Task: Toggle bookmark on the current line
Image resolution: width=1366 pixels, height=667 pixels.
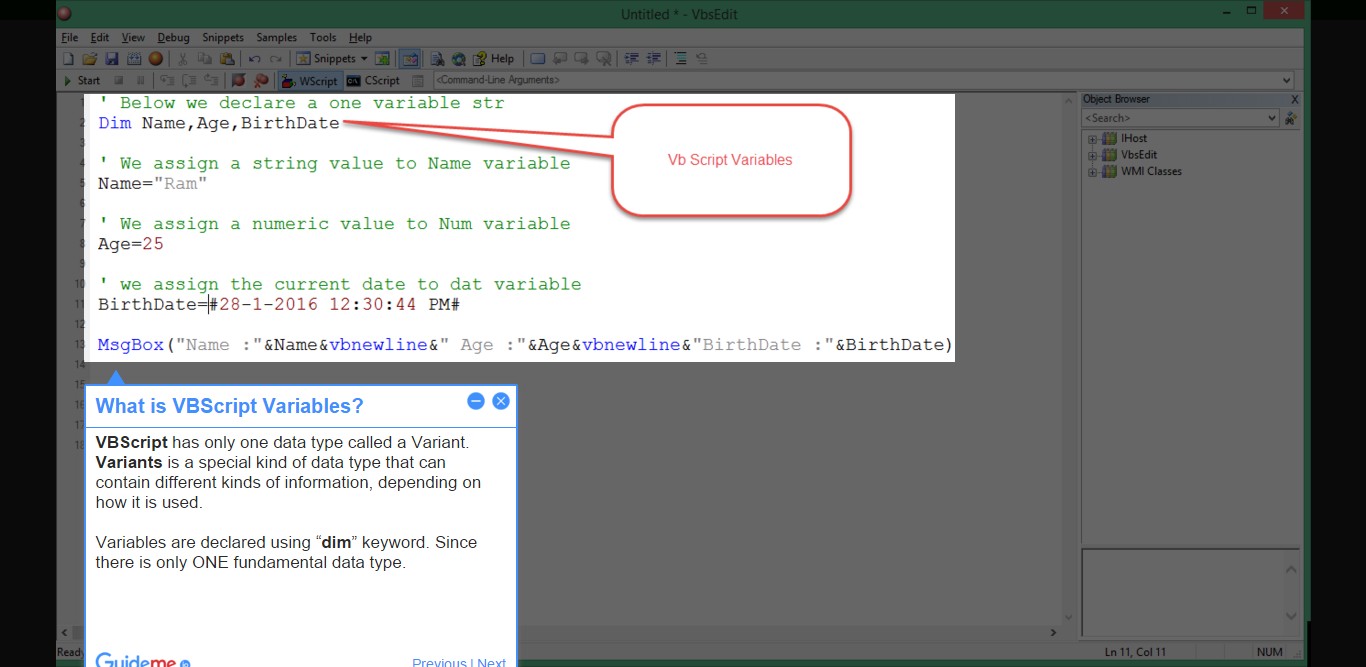Action: [537, 59]
